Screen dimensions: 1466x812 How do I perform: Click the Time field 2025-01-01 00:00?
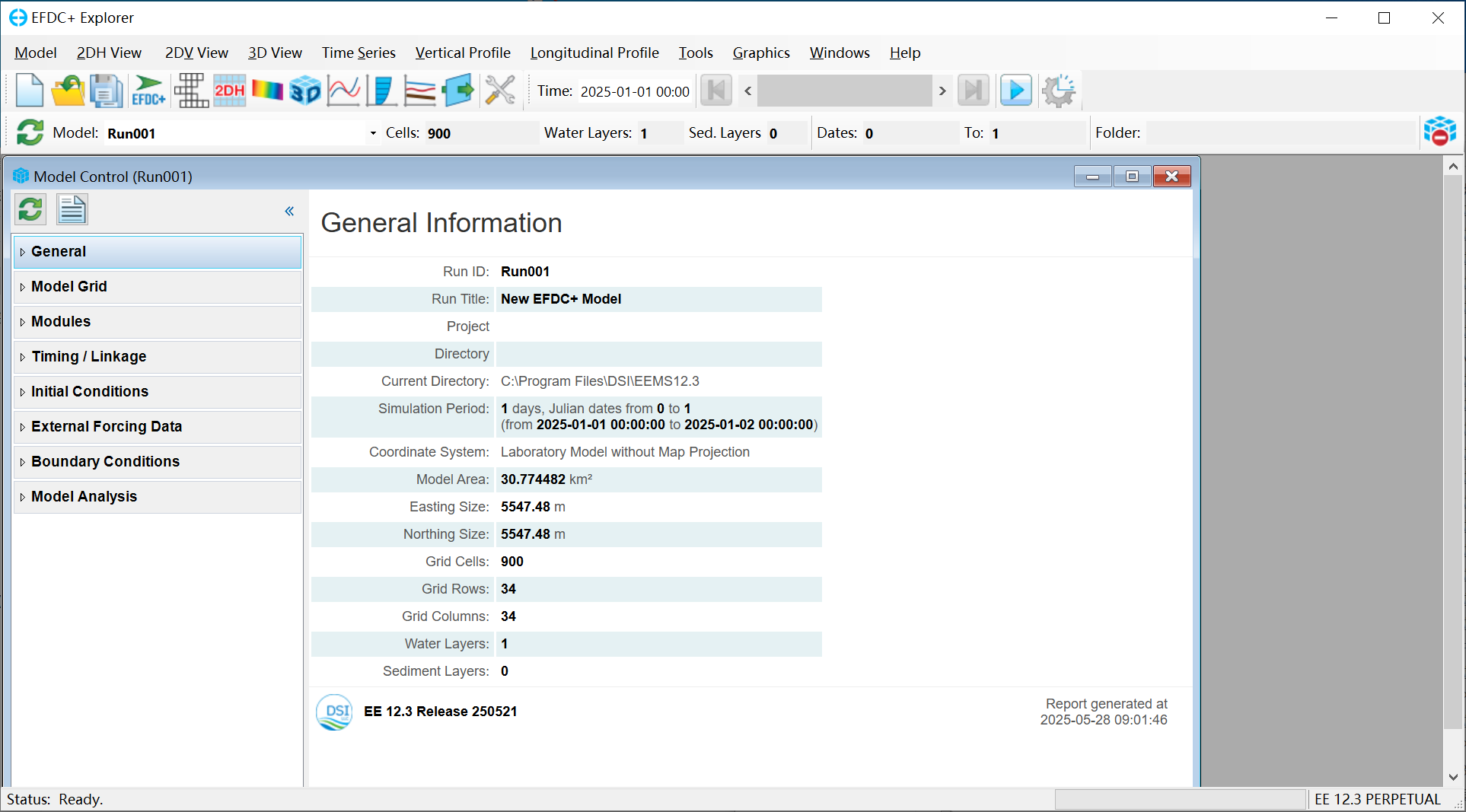coord(635,91)
